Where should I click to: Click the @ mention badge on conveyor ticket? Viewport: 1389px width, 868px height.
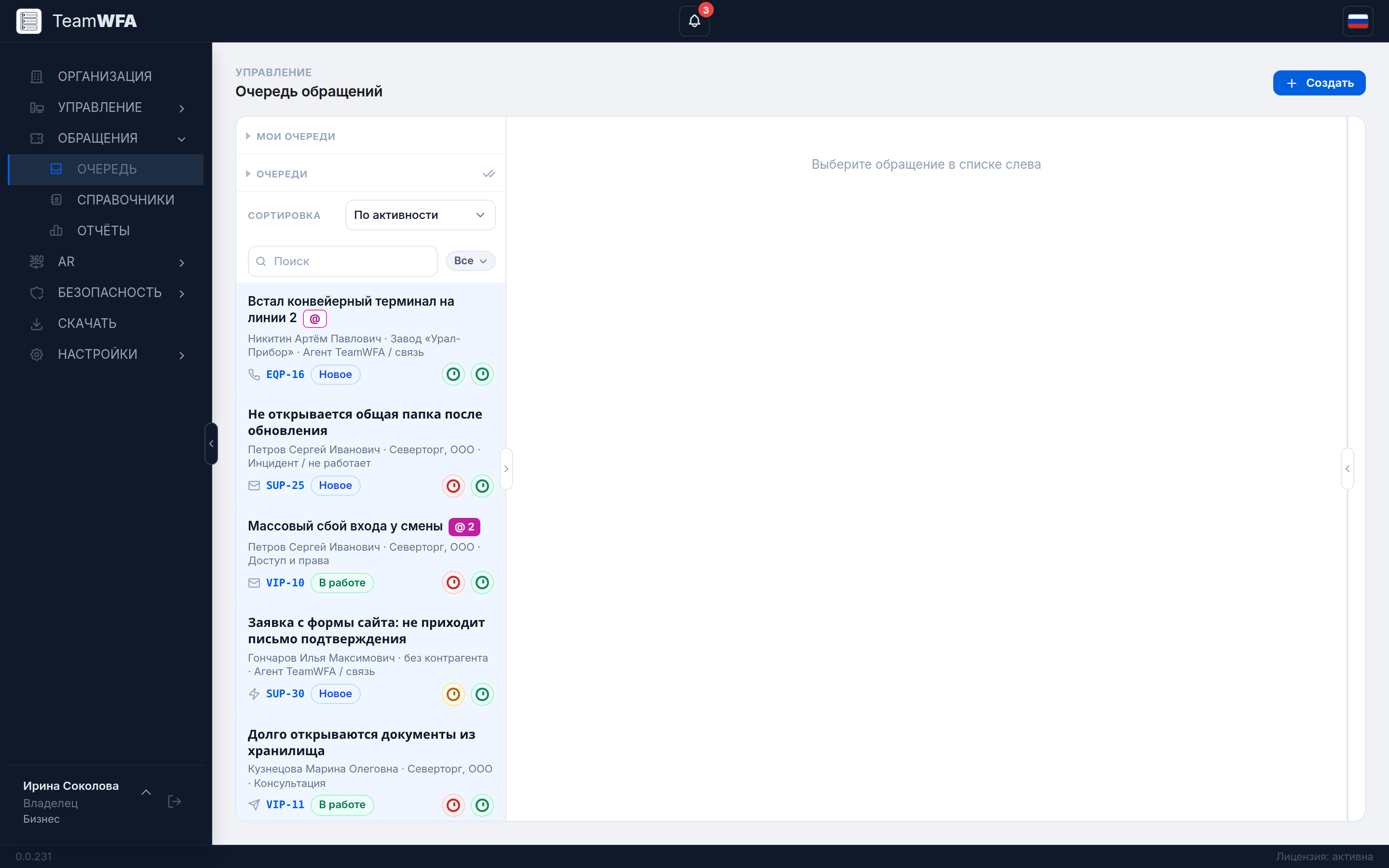click(314, 319)
